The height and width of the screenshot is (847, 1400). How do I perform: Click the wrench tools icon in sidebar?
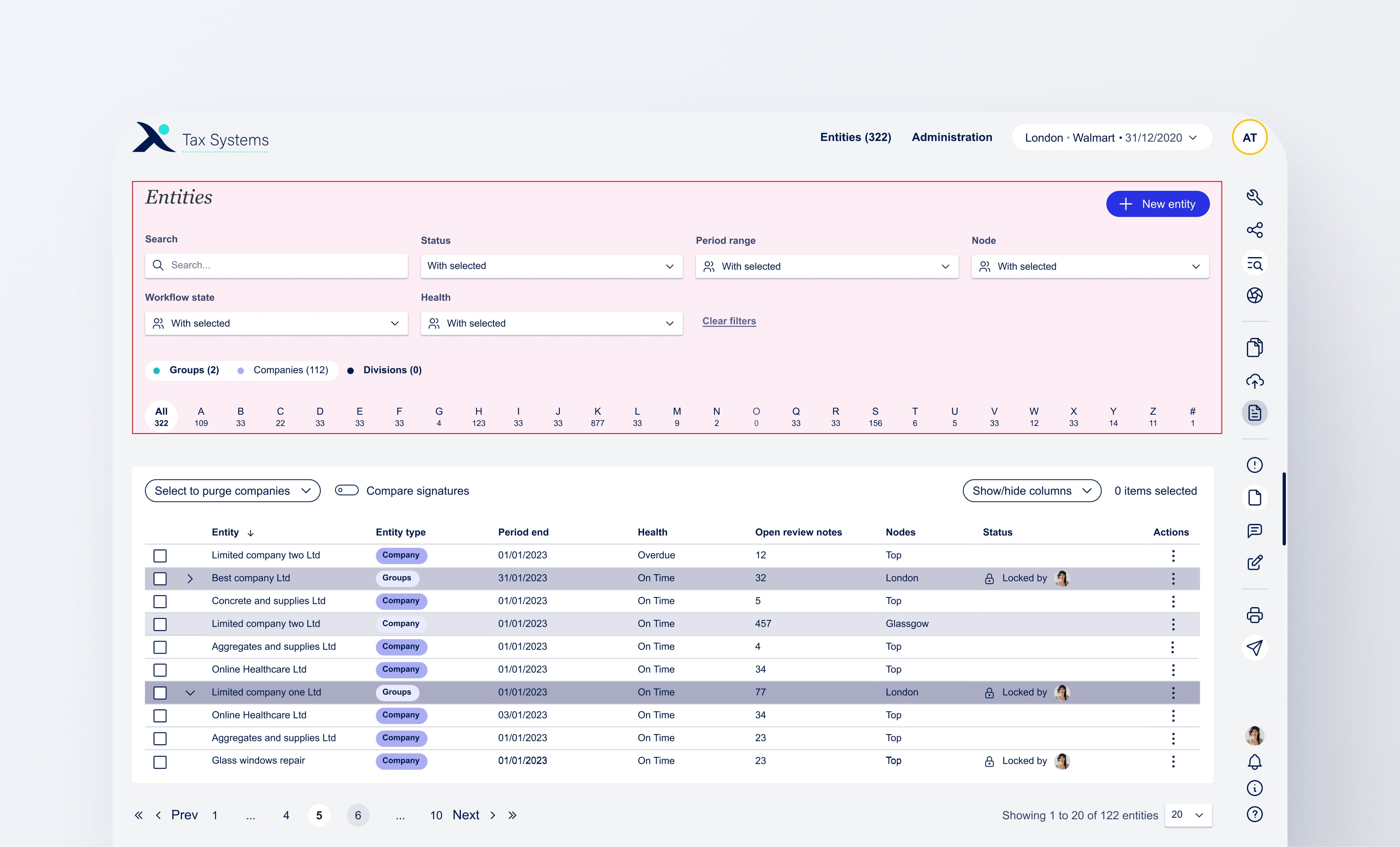click(x=1254, y=197)
